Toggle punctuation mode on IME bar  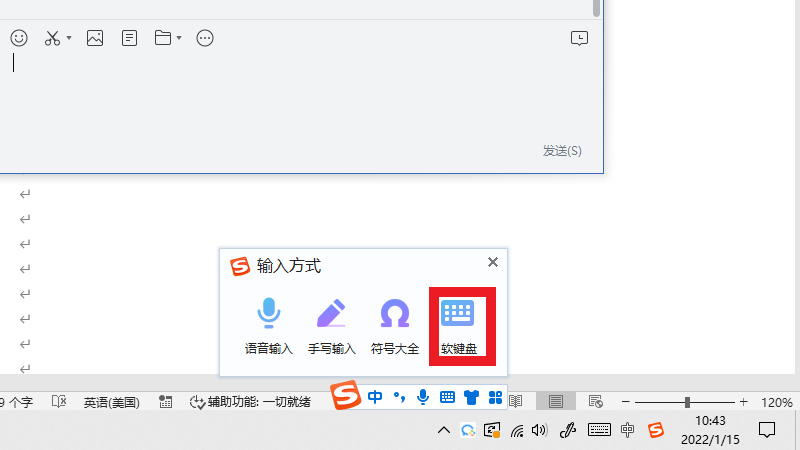tap(399, 397)
